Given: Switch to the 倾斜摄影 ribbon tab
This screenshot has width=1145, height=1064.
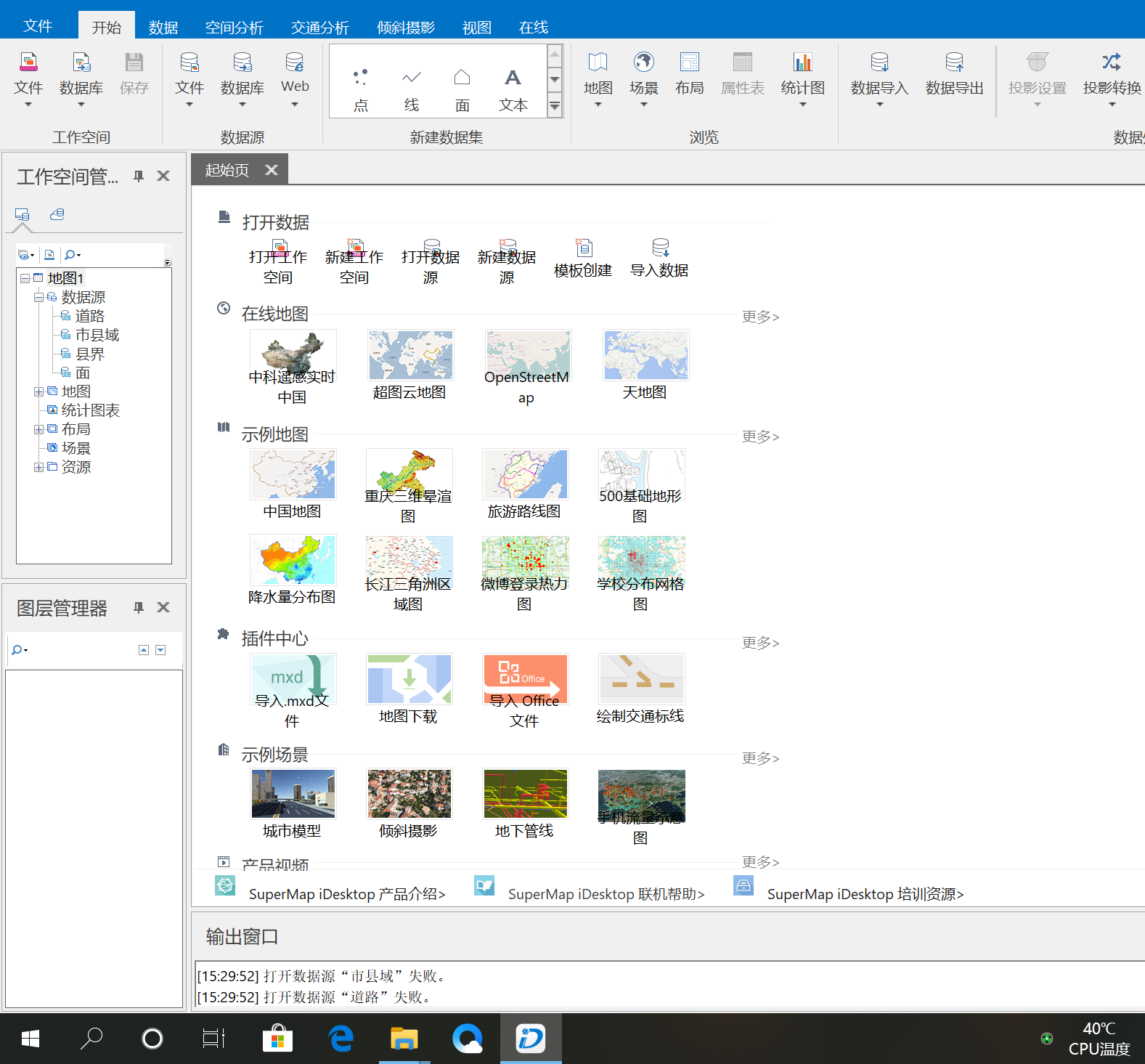Looking at the screenshot, I should [x=406, y=28].
